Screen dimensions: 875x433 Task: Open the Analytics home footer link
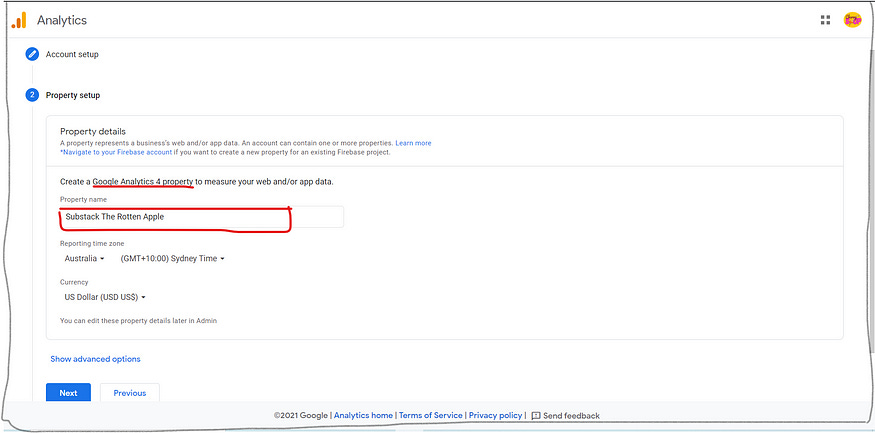click(363, 415)
